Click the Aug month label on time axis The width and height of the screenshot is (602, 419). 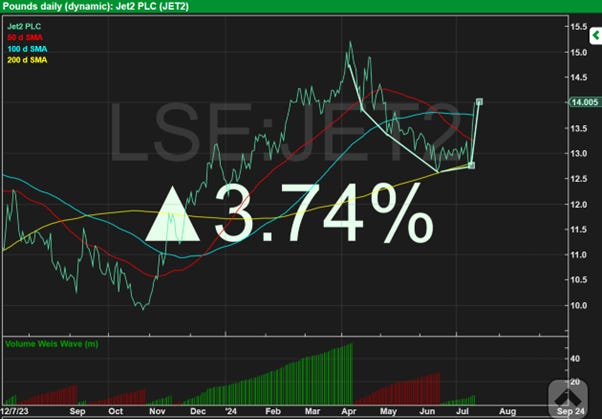point(507,411)
